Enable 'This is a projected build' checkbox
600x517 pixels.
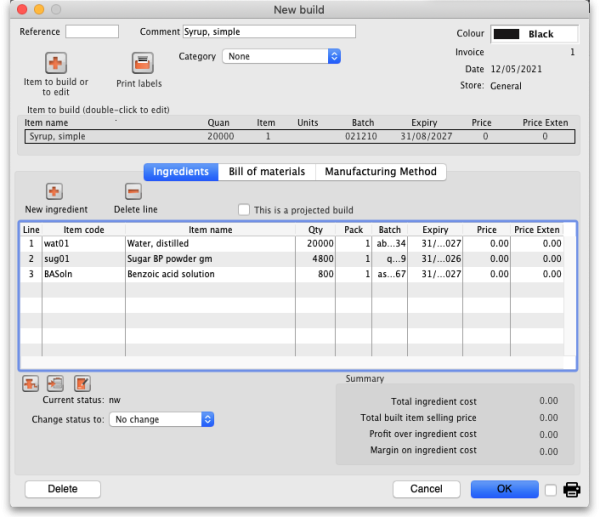click(245, 209)
